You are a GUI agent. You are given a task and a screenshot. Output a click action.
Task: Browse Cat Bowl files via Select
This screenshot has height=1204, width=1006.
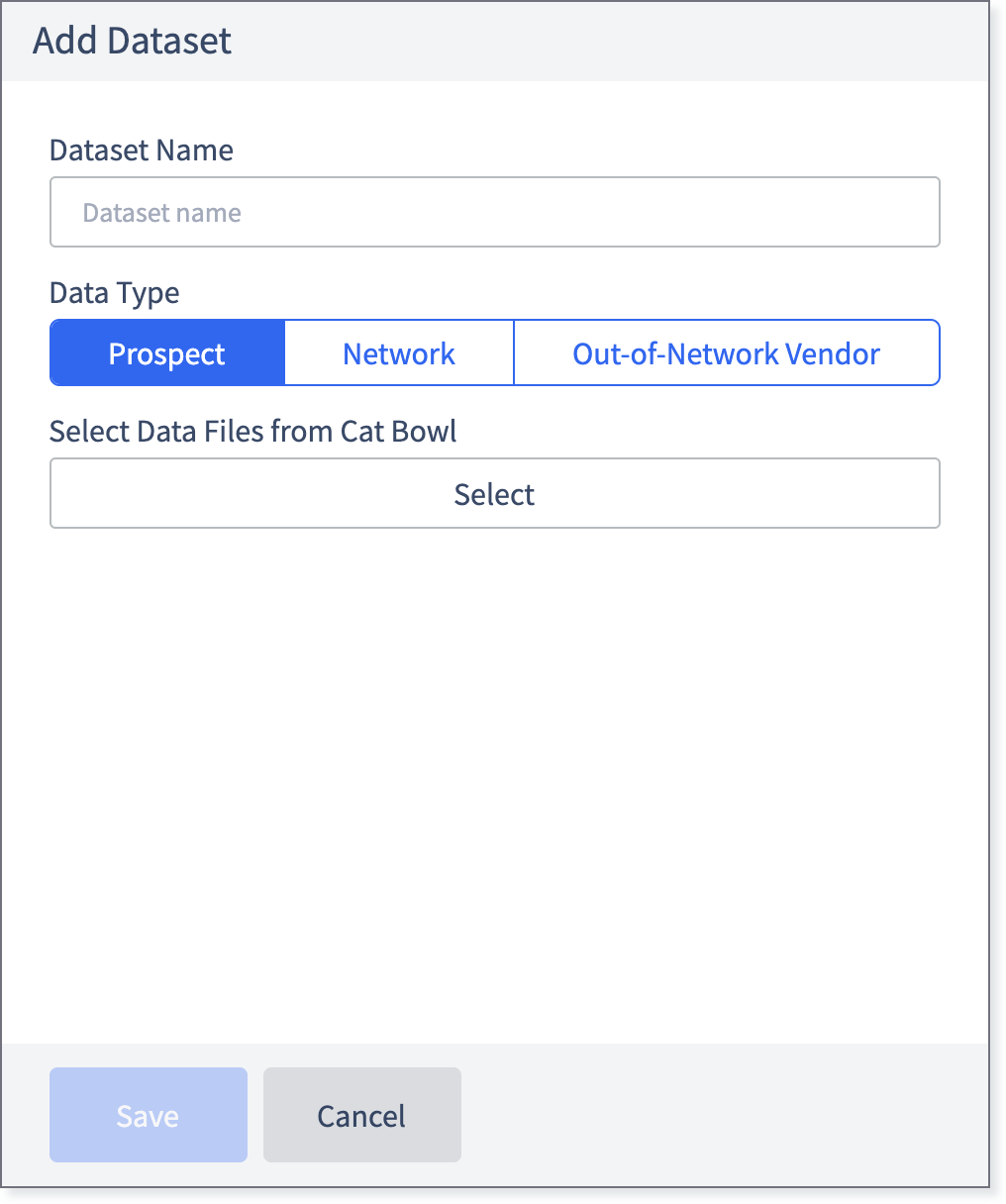click(494, 493)
